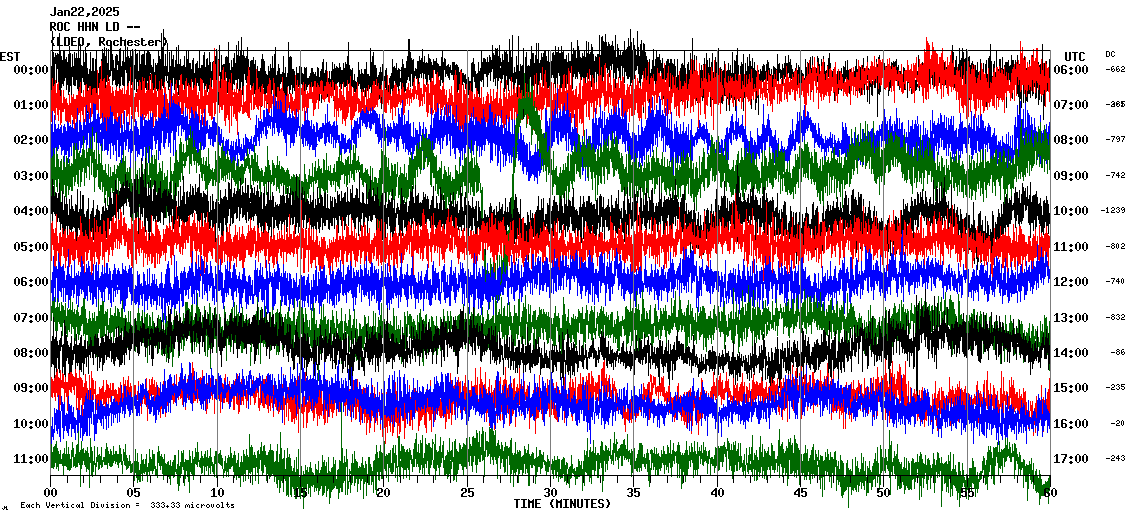The width and height of the screenshot is (1130, 519).
Task: Click the DC value -832
Action: coord(1115,318)
